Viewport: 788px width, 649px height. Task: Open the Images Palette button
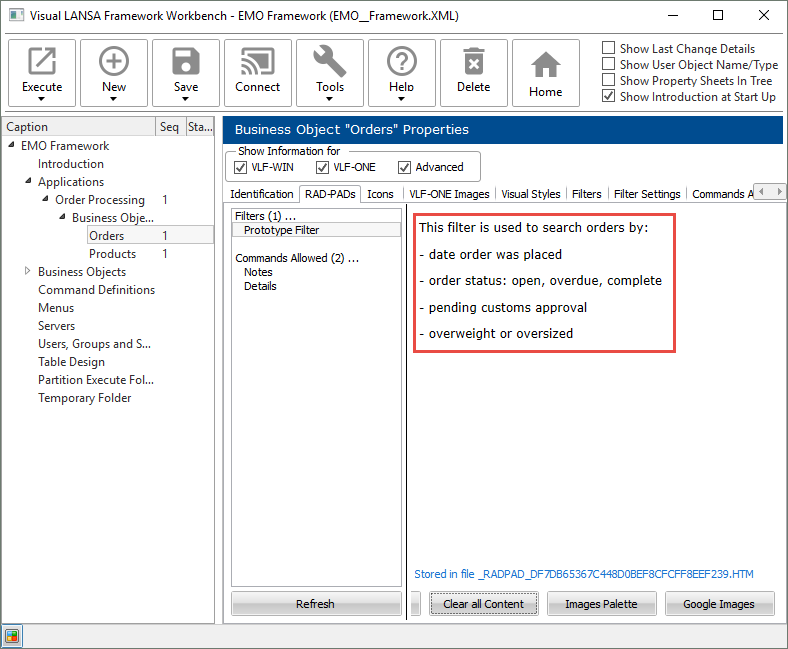pyautogui.click(x=602, y=604)
